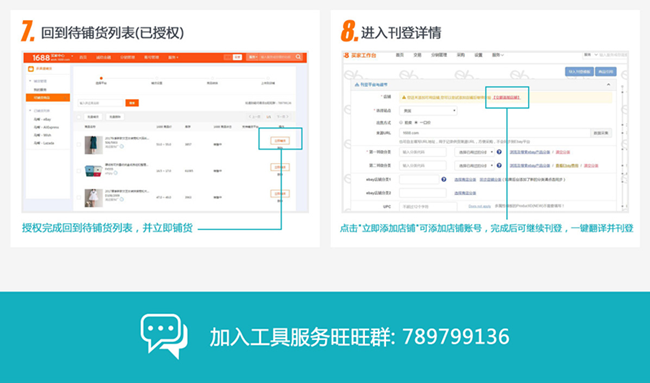Select Lazada entry in 1688 sidebar

44,143
